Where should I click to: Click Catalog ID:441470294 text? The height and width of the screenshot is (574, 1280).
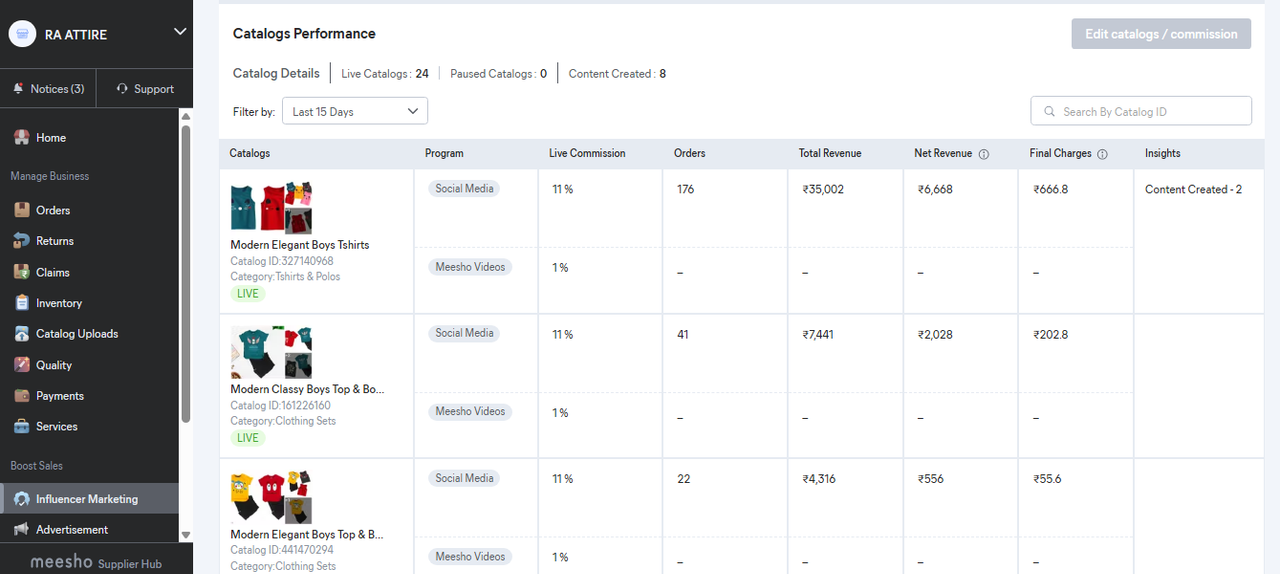pyautogui.click(x=282, y=550)
